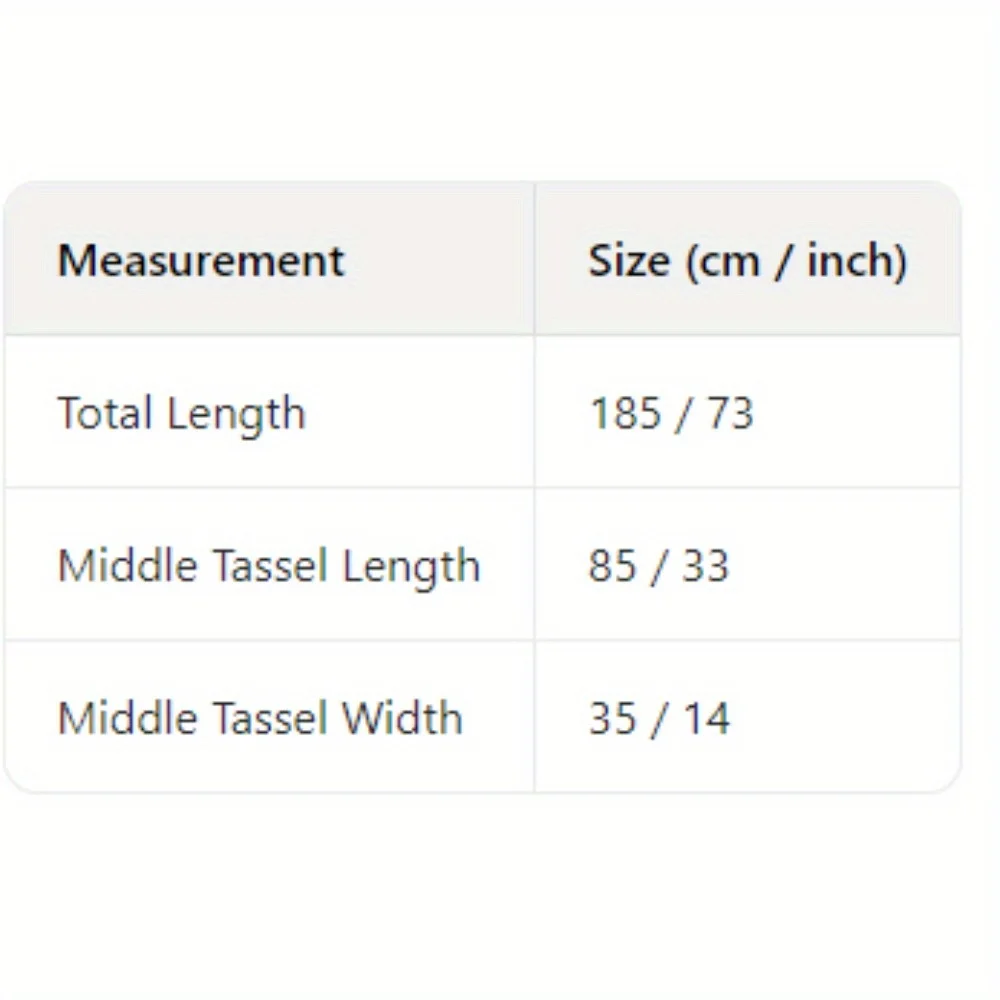Click the word "inch" in the header

850,261
